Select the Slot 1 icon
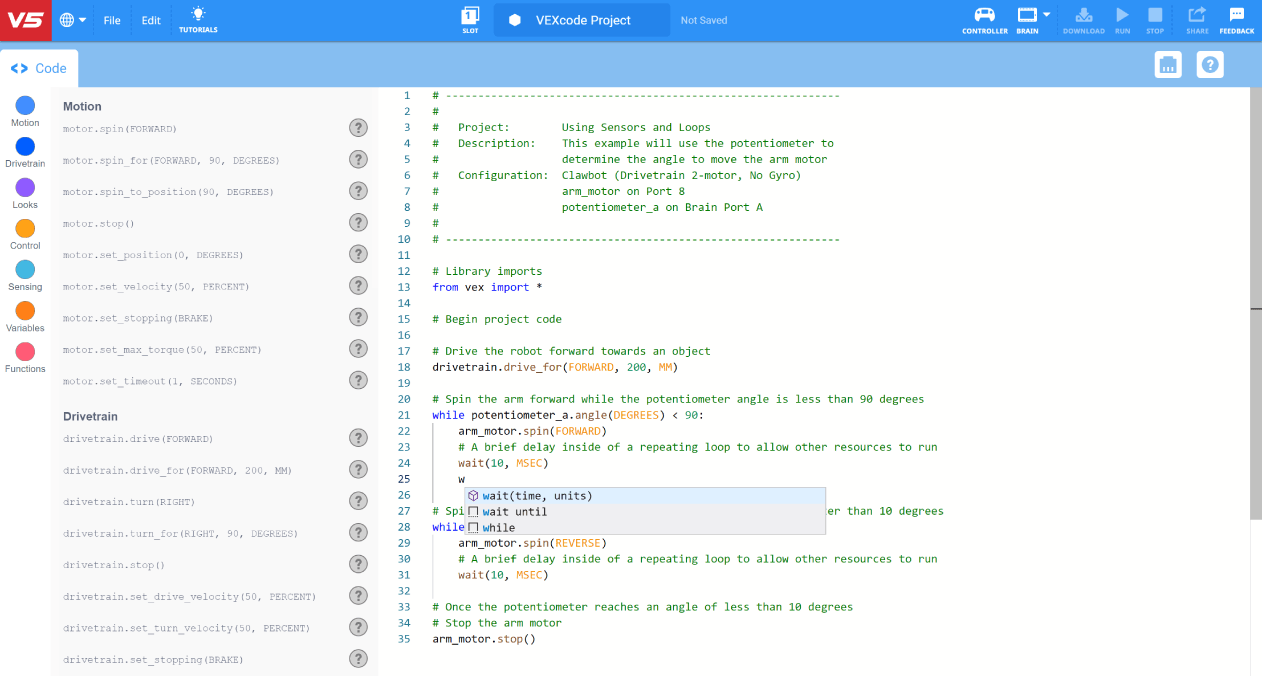The height and width of the screenshot is (676, 1262). pyautogui.click(x=470, y=19)
